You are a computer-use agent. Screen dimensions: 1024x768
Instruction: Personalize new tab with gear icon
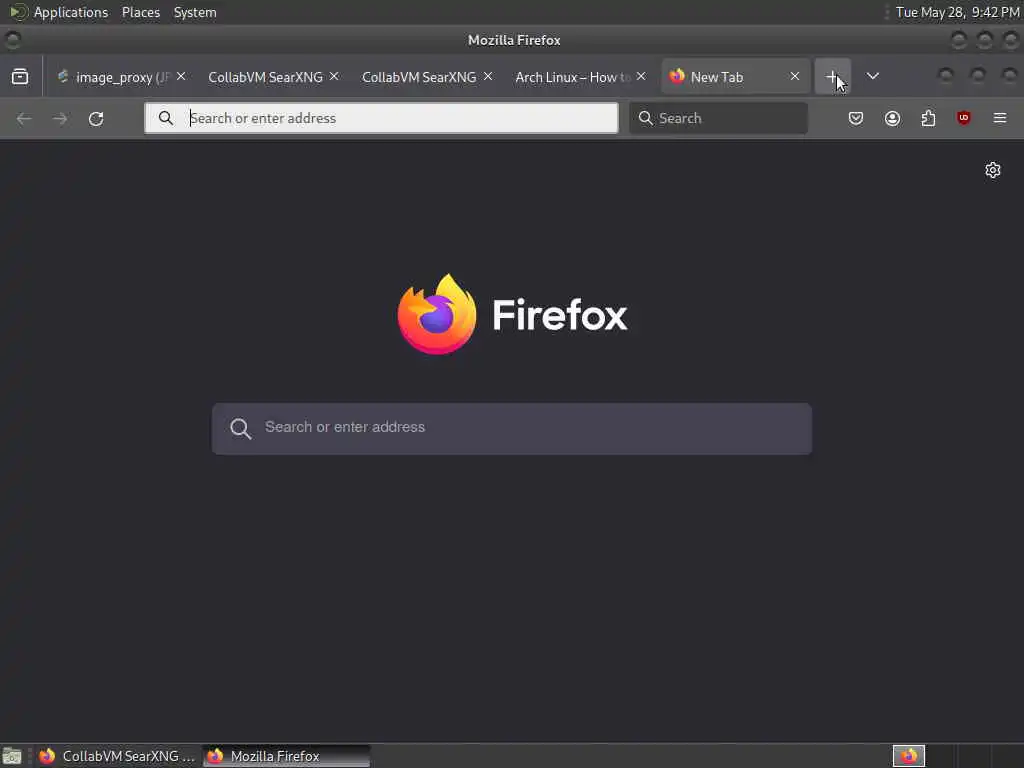point(993,170)
